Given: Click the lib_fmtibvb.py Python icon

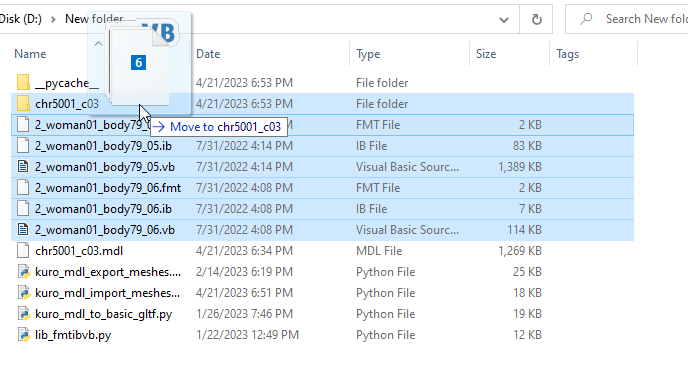Looking at the screenshot, I should (x=23, y=335).
